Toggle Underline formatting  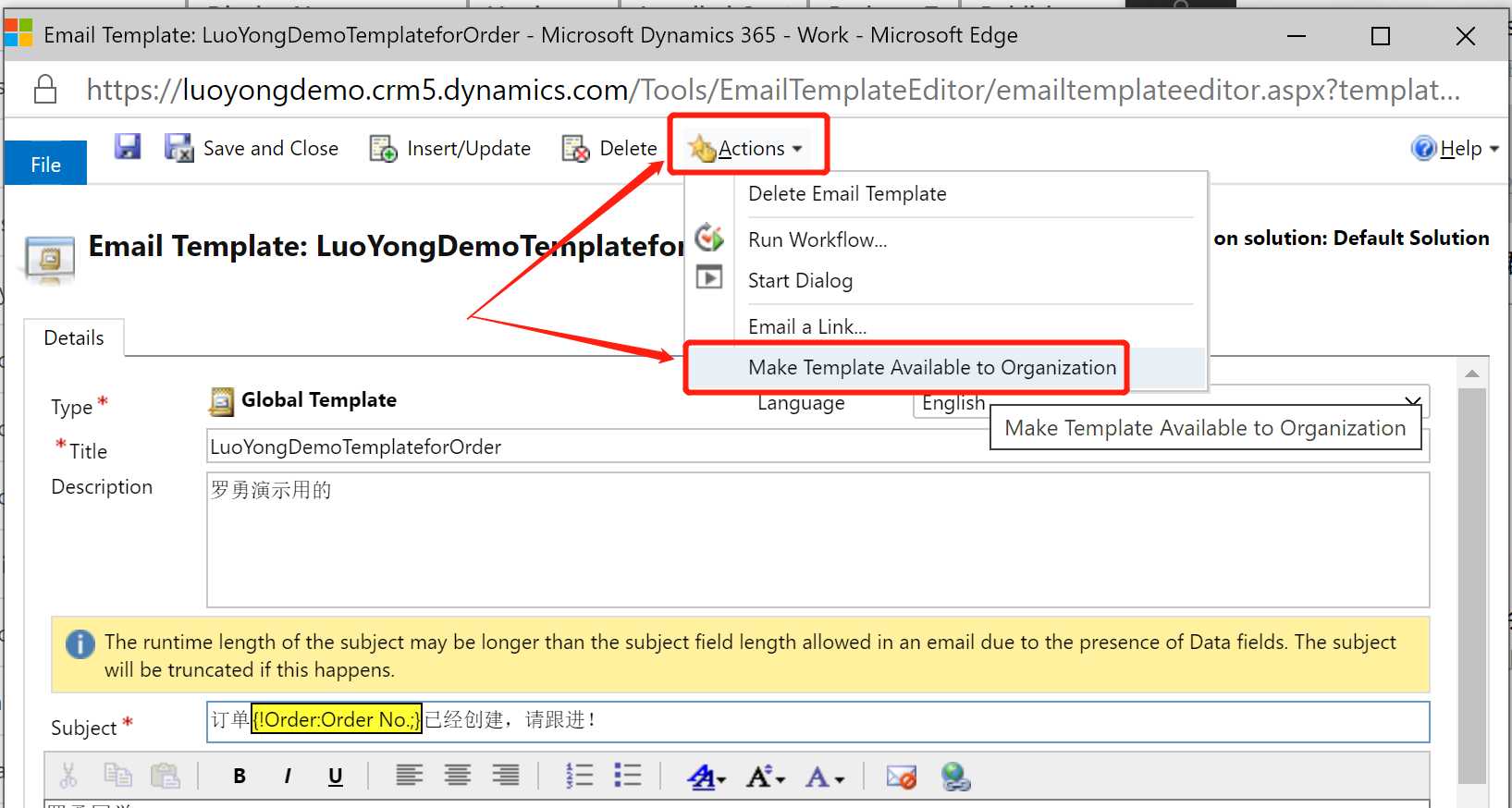coord(336,776)
